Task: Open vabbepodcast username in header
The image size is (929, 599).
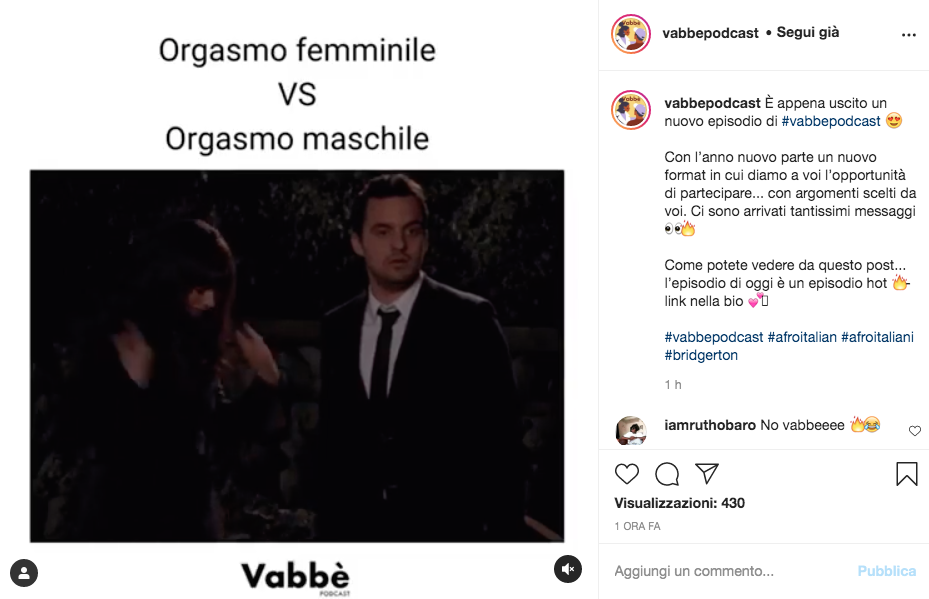Action: [710, 33]
